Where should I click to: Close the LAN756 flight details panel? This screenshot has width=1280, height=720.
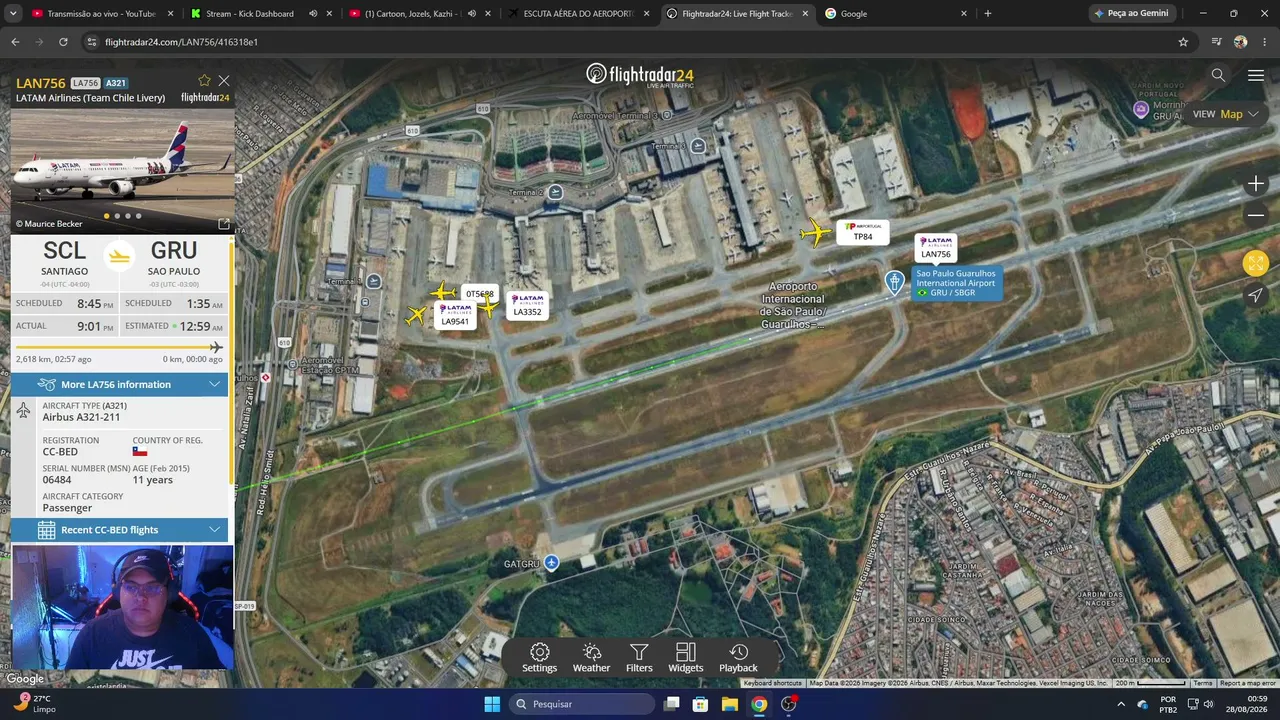(224, 81)
